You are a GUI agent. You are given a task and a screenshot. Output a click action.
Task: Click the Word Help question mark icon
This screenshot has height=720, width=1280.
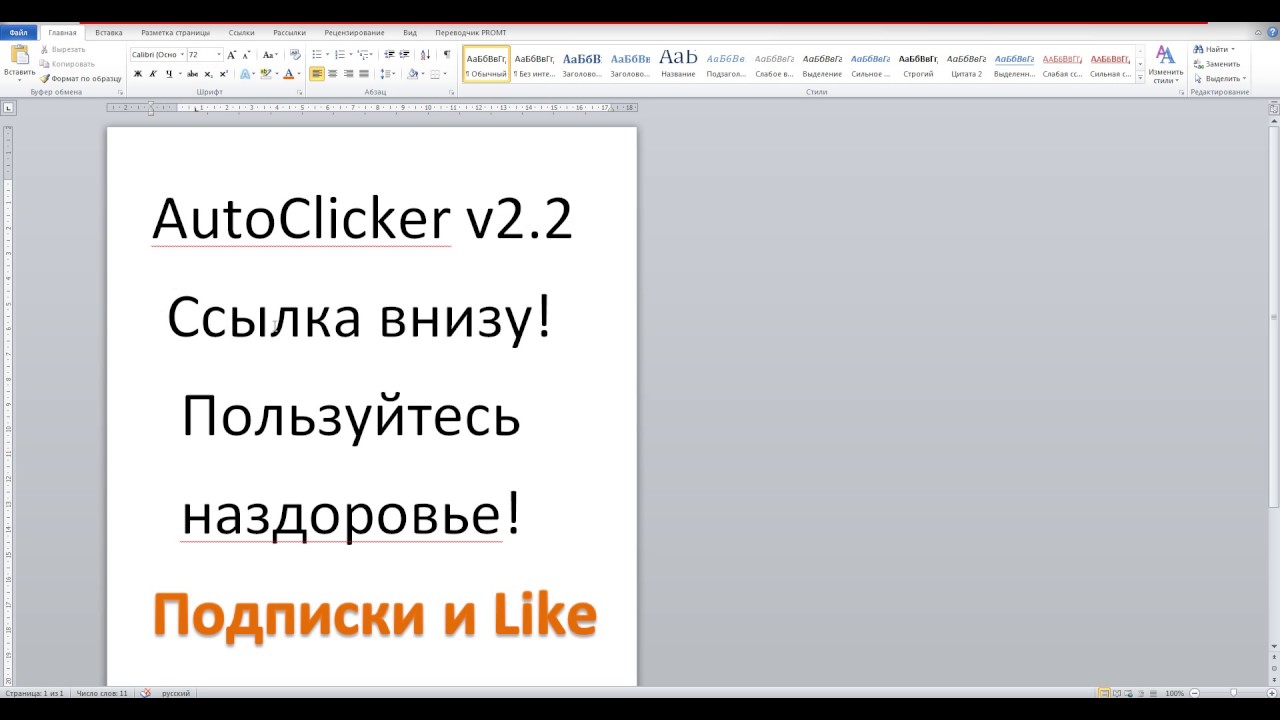[x=1272, y=33]
